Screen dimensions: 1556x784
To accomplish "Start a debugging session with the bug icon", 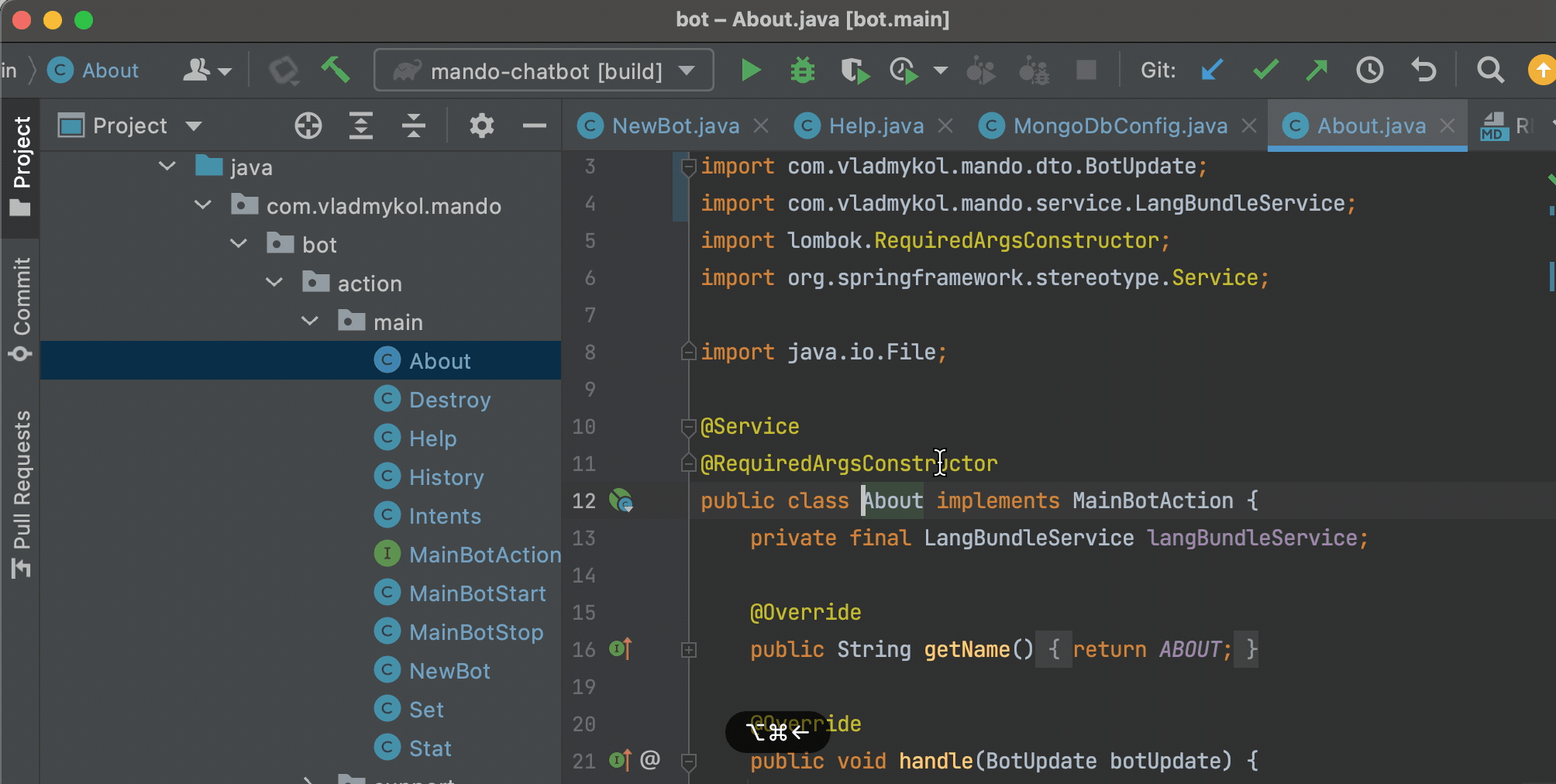I will pyautogui.click(x=801, y=70).
